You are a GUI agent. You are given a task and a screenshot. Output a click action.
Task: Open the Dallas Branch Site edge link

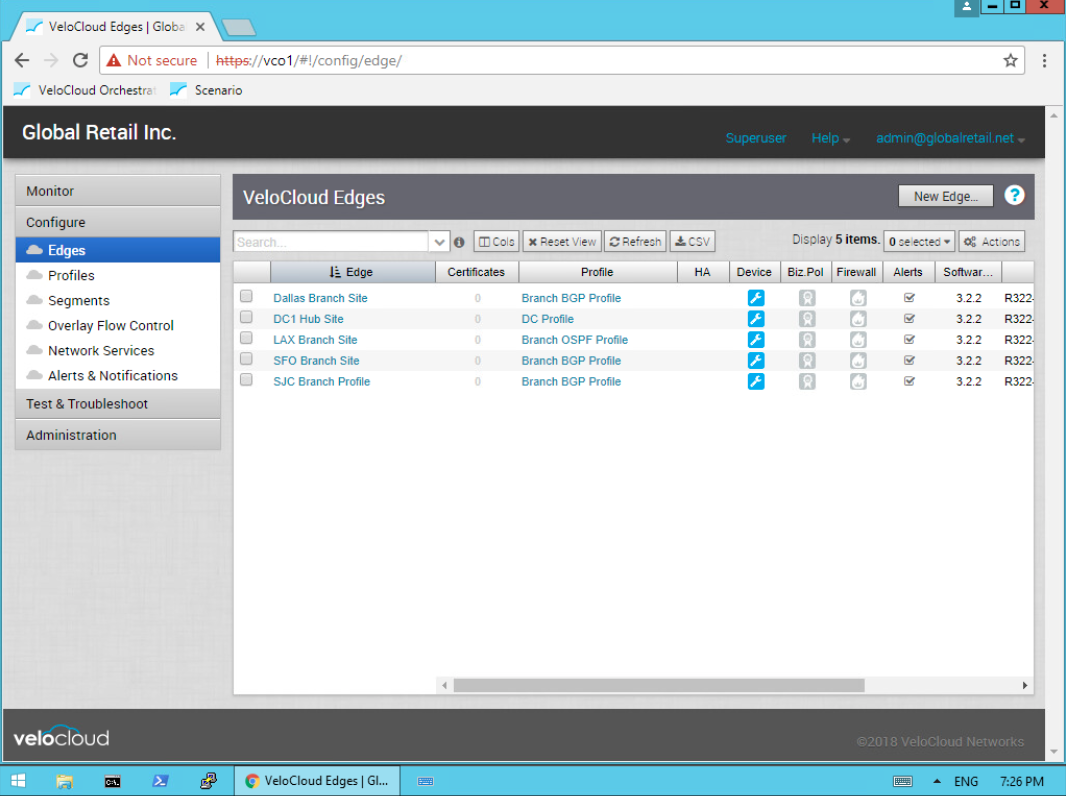[320, 298]
